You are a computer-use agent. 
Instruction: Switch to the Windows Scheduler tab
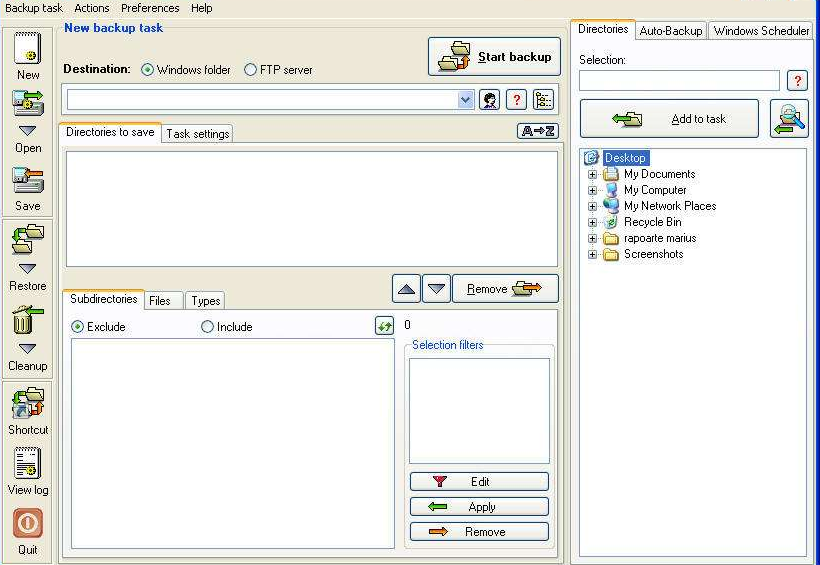point(761,31)
